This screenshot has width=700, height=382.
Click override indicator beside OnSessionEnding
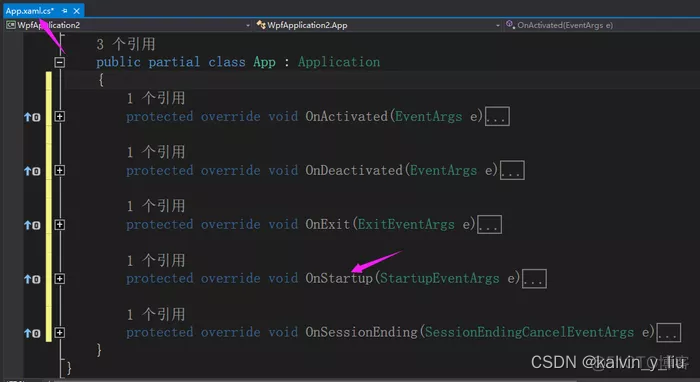pyautogui.click(x=32, y=333)
